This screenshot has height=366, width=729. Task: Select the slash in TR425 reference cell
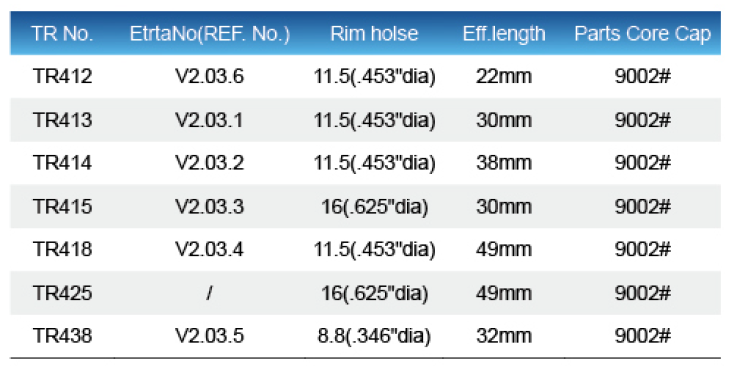click(210, 293)
